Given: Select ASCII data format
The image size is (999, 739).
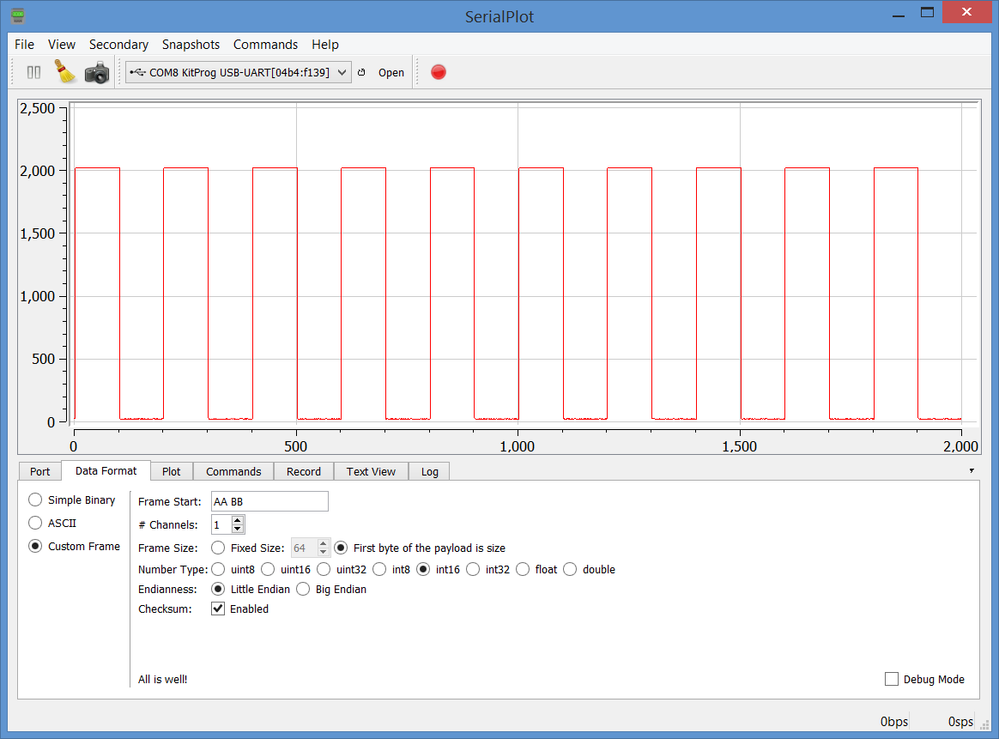Looking at the screenshot, I should tap(33, 523).
